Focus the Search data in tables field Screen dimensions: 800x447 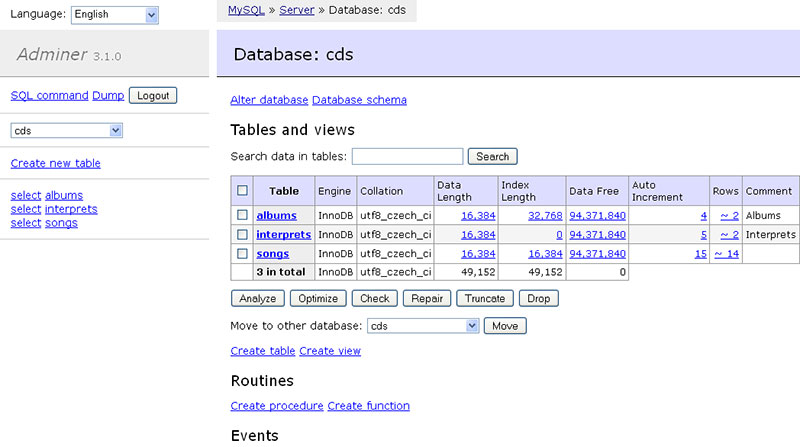coord(408,156)
